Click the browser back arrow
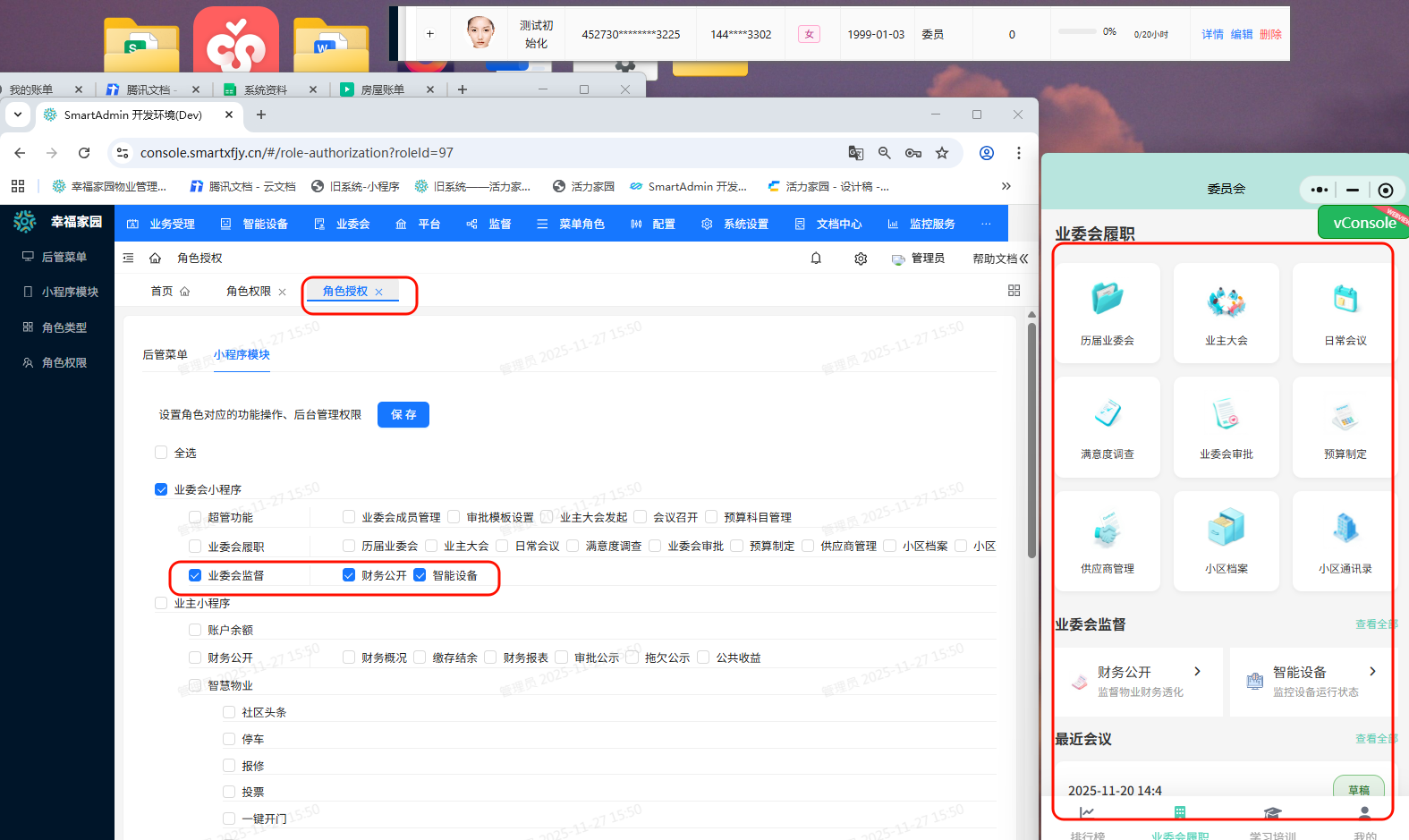This screenshot has height=840, width=1409. point(20,153)
